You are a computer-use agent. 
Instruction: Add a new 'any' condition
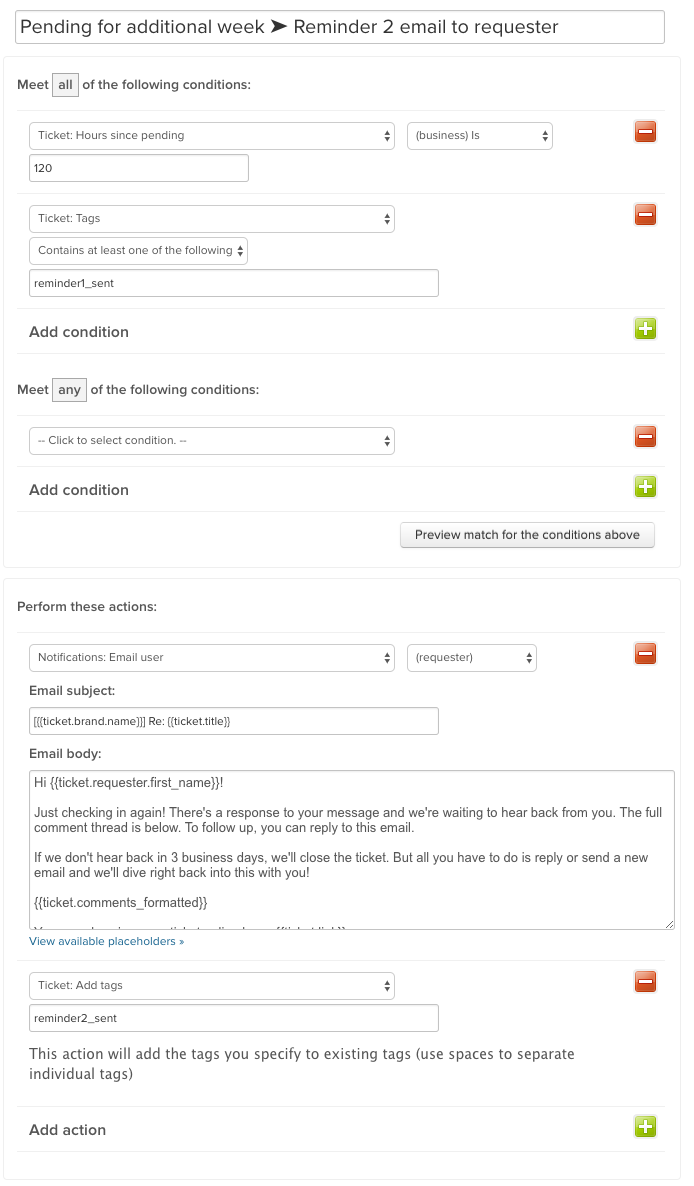tap(645, 487)
